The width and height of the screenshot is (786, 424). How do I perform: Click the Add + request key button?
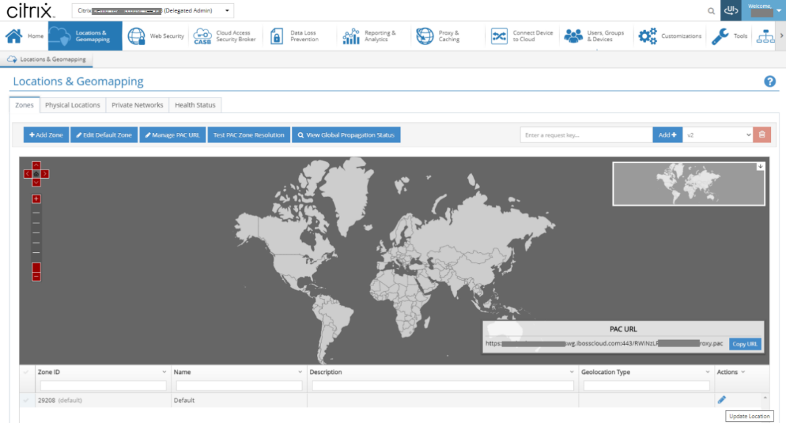coord(667,135)
